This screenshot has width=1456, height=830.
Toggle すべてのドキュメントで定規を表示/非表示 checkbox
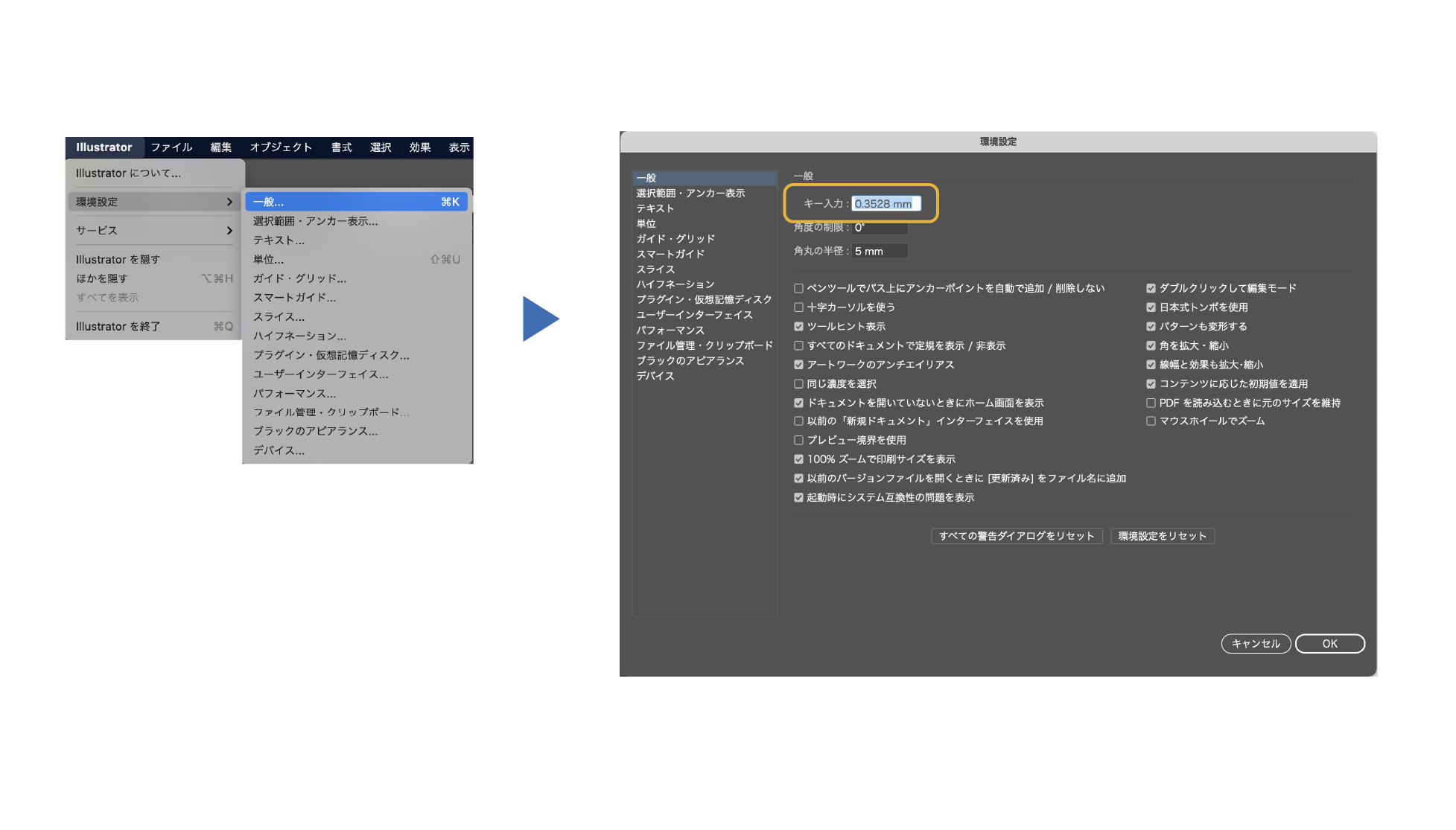point(798,345)
